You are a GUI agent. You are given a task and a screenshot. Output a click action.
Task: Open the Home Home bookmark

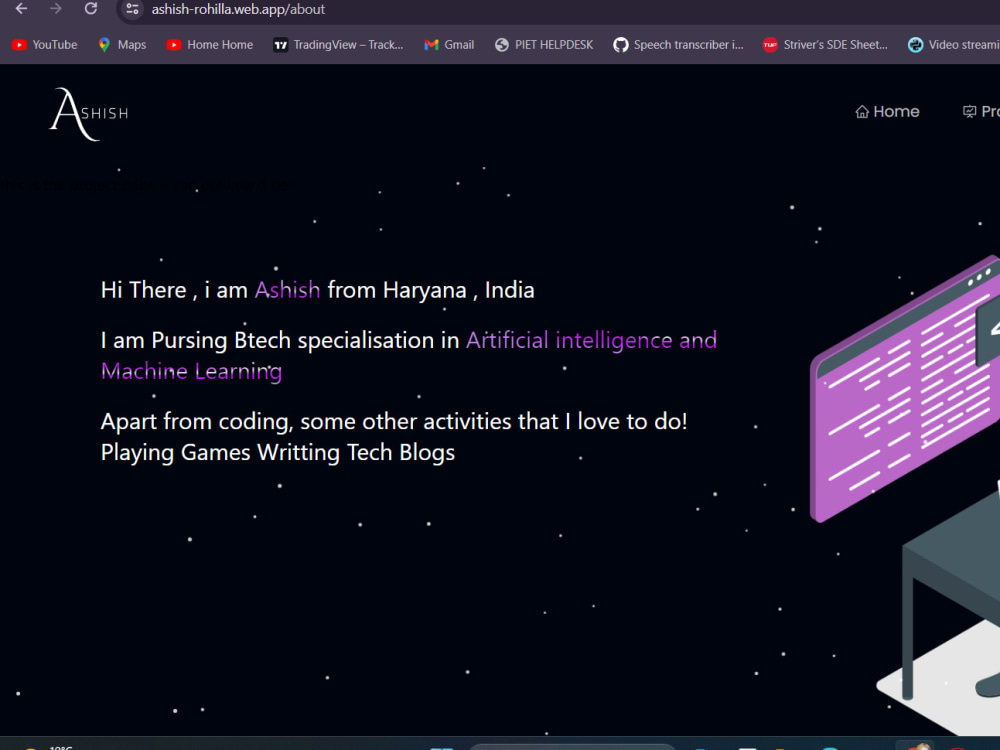click(210, 45)
